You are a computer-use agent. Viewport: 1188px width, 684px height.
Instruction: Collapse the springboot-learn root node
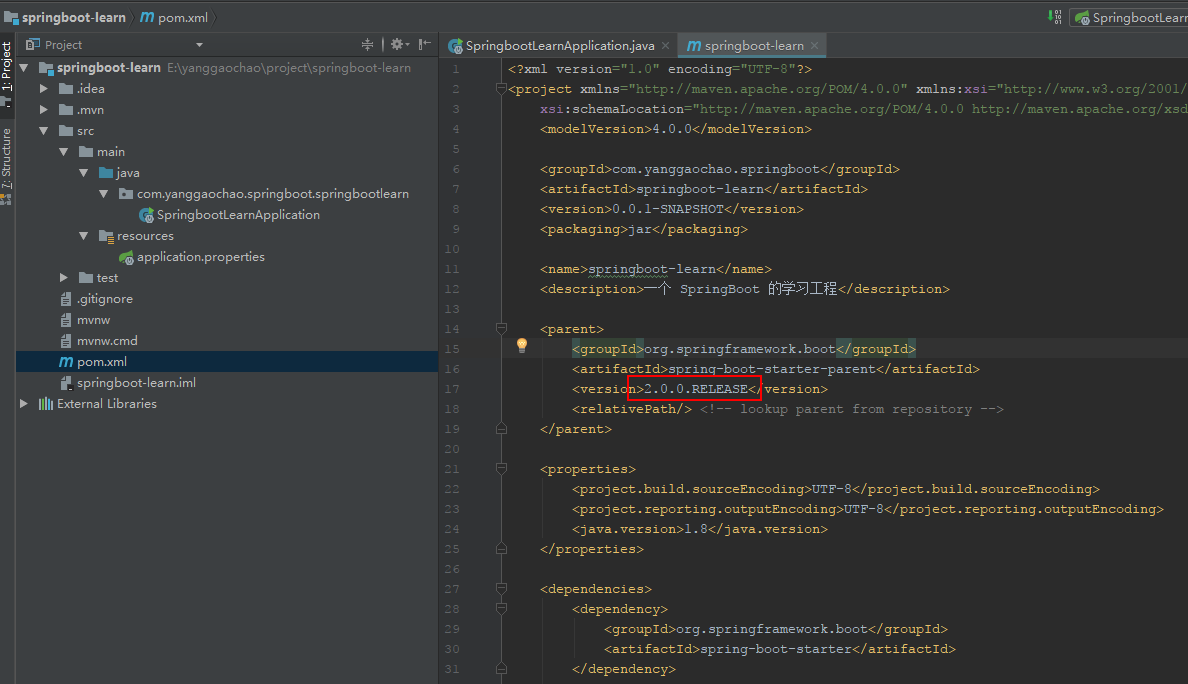click(x=24, y=67)
